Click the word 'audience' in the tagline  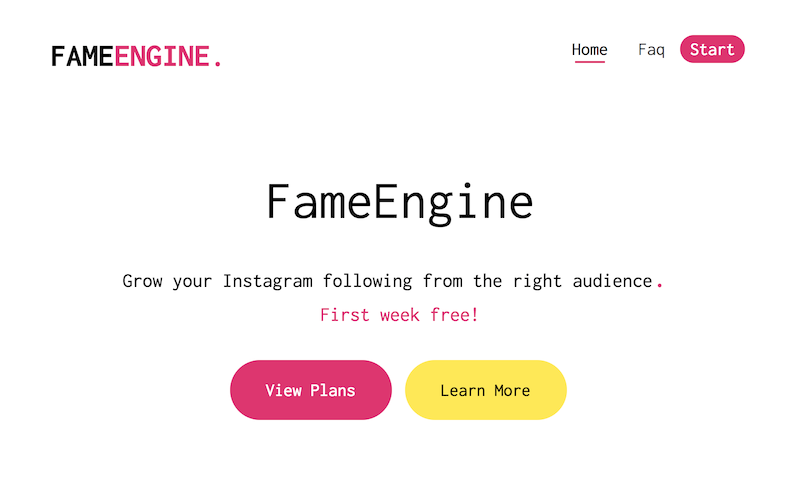[612, 281]
